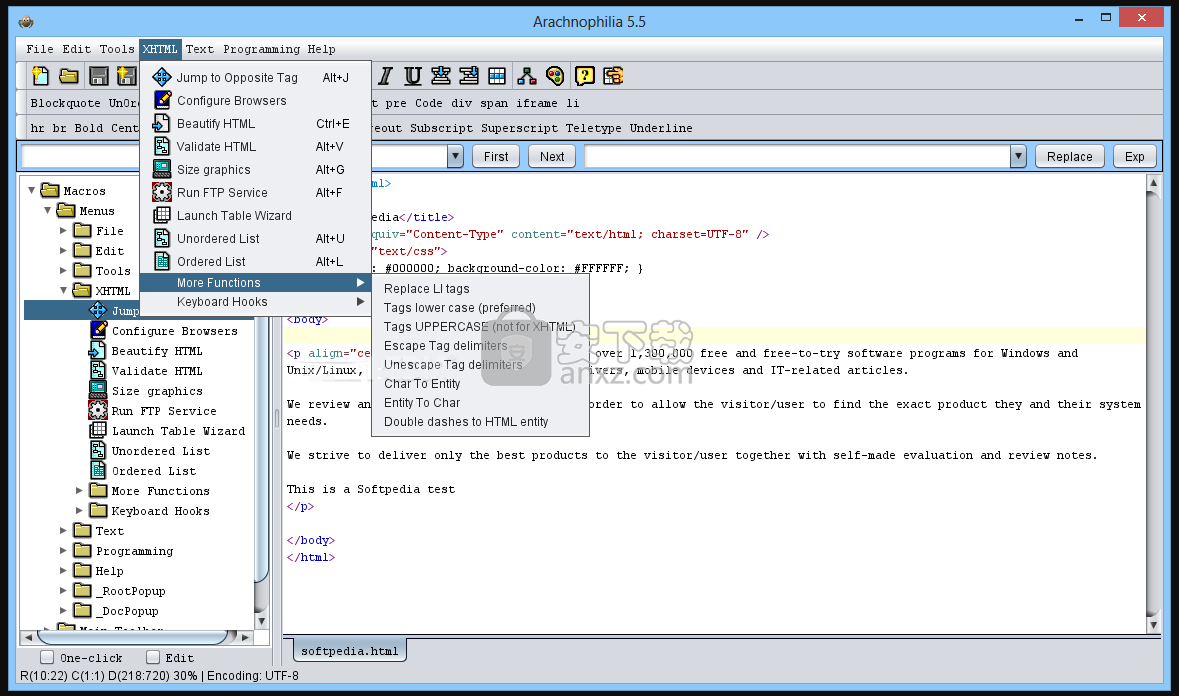Click the plain floppy disk Save icon

click(99, 76)
